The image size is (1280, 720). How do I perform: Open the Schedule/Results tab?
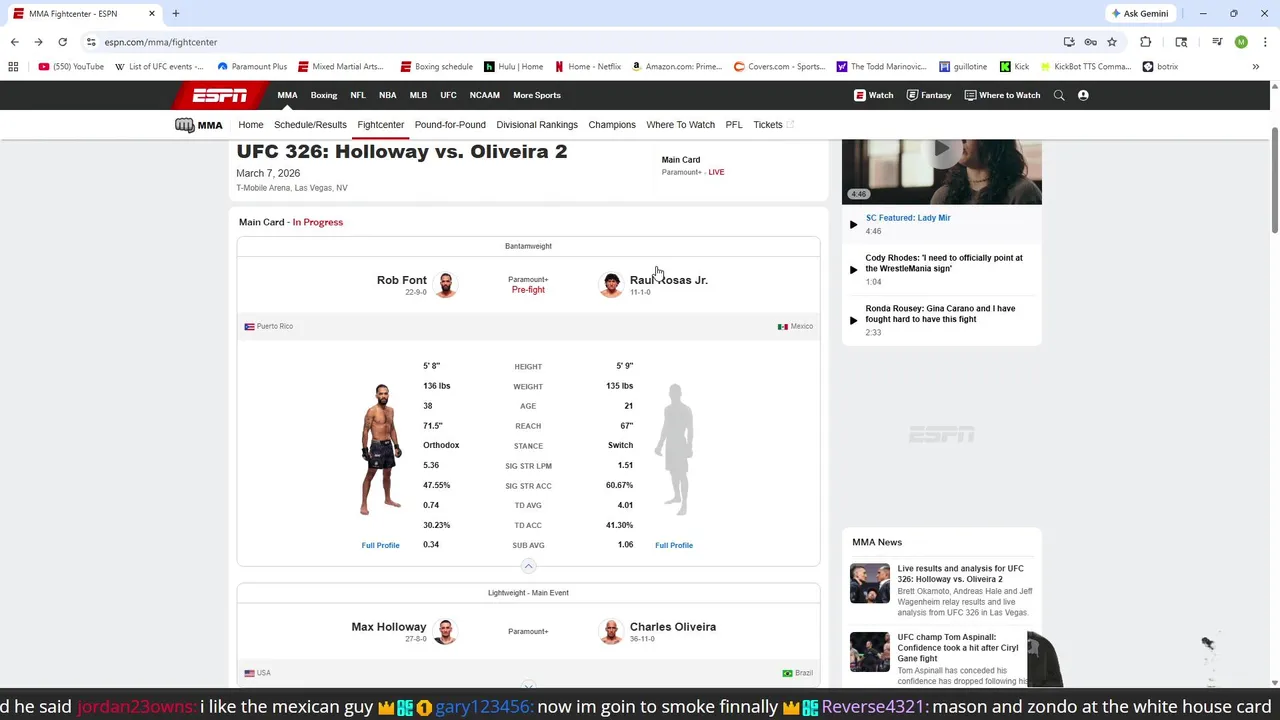click(310, 125)
